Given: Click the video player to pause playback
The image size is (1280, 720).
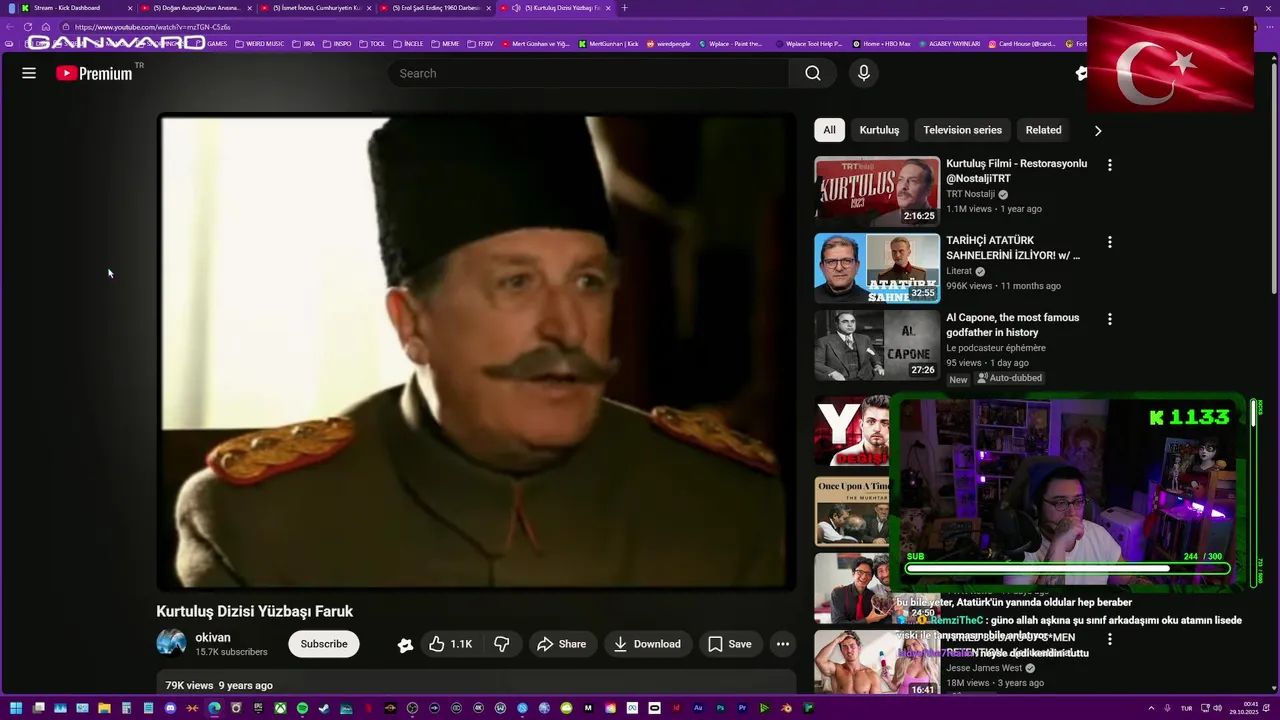Looking at the screenshot, I should coord(476,352).
